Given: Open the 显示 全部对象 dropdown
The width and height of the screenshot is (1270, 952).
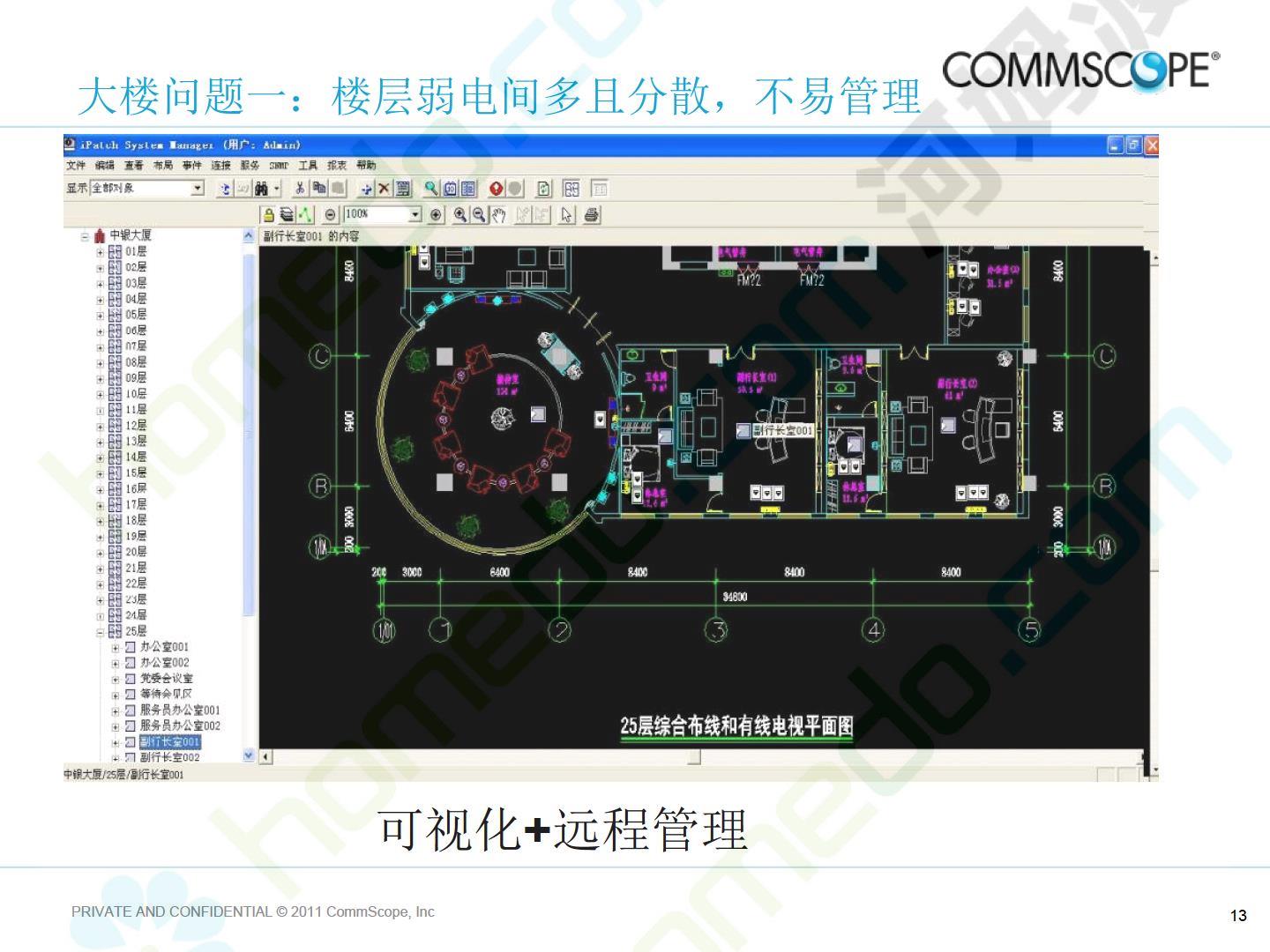Looking at the screenshot, I should (198, 189).
